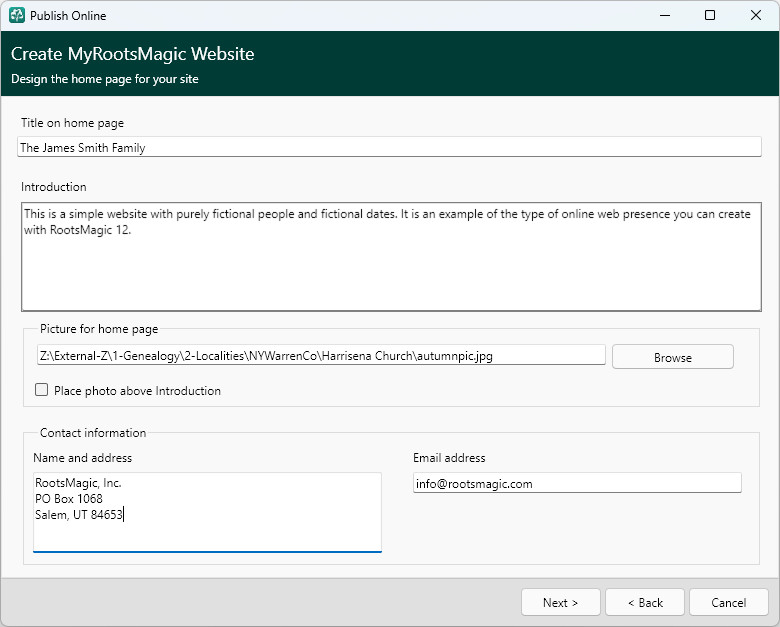Click the 'Name and address' label

pyautogui.click(x=83, y=458)
